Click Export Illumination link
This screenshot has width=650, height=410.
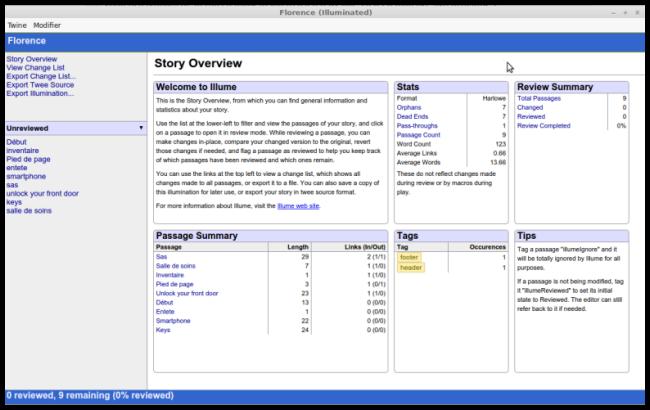coord(40,93)
